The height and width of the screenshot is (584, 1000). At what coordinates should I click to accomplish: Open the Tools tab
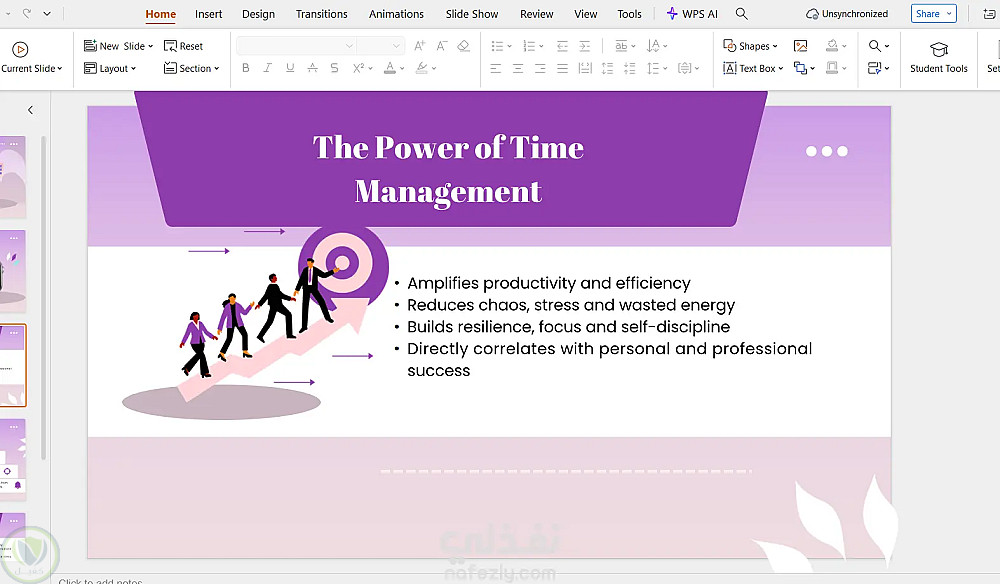coord(629,14)
